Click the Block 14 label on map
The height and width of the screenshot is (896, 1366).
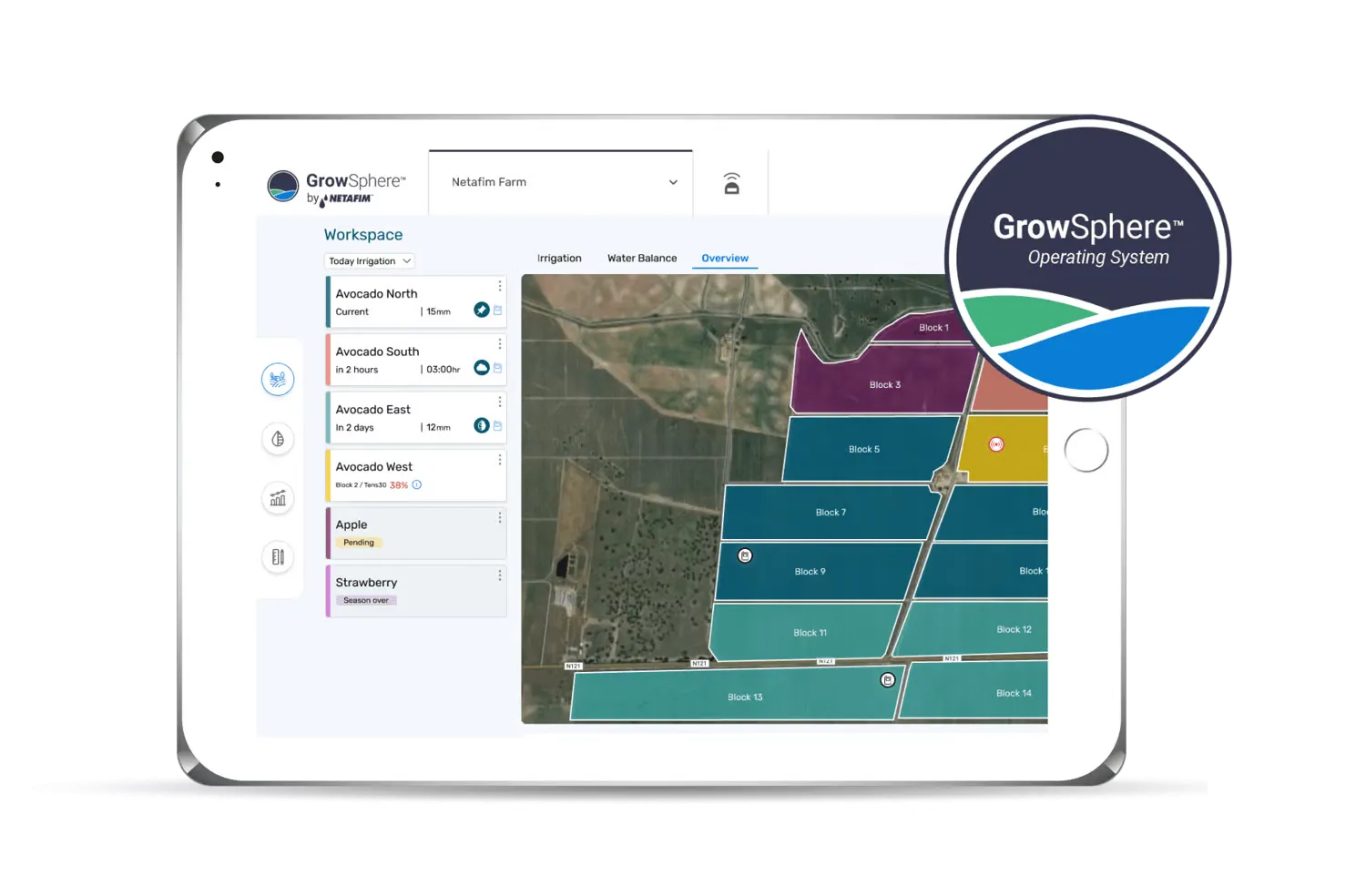click(x=1014, y=694)
